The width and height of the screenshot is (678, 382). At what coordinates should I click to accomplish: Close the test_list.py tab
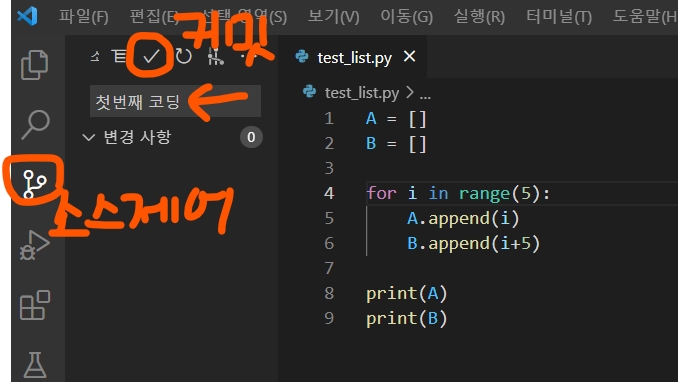tap(409, 56)
